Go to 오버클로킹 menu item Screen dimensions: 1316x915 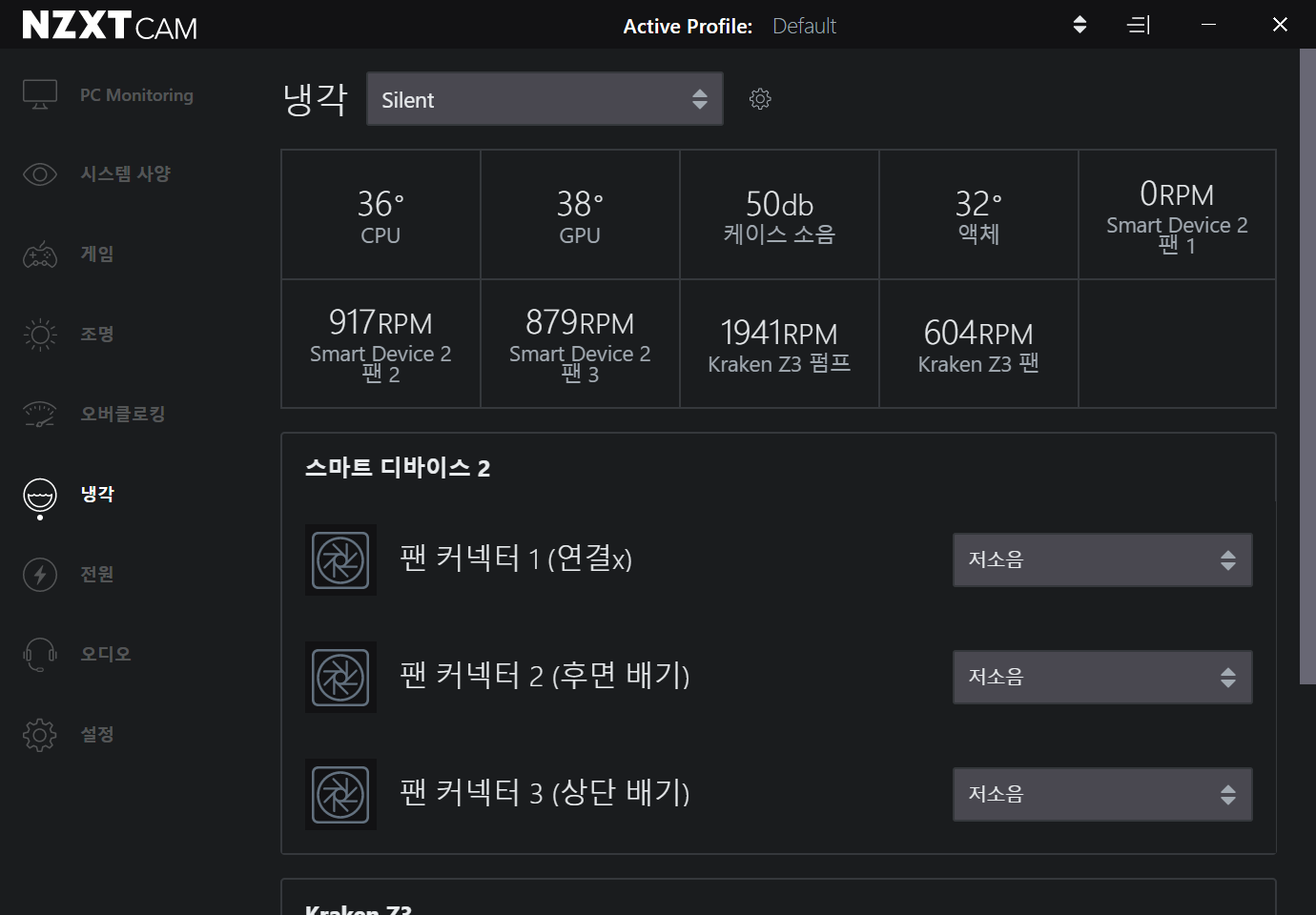coord(122,415)
